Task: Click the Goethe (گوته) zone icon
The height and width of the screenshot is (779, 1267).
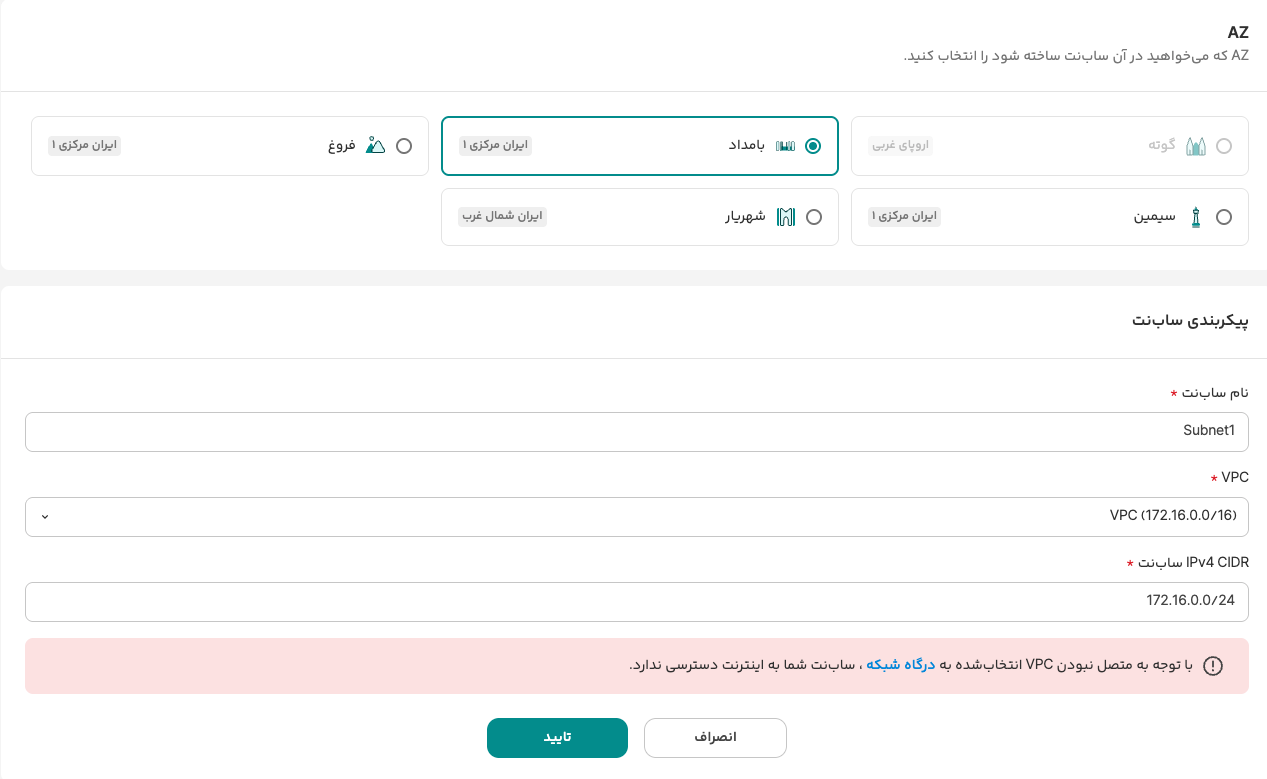Action: [1195, 146]
